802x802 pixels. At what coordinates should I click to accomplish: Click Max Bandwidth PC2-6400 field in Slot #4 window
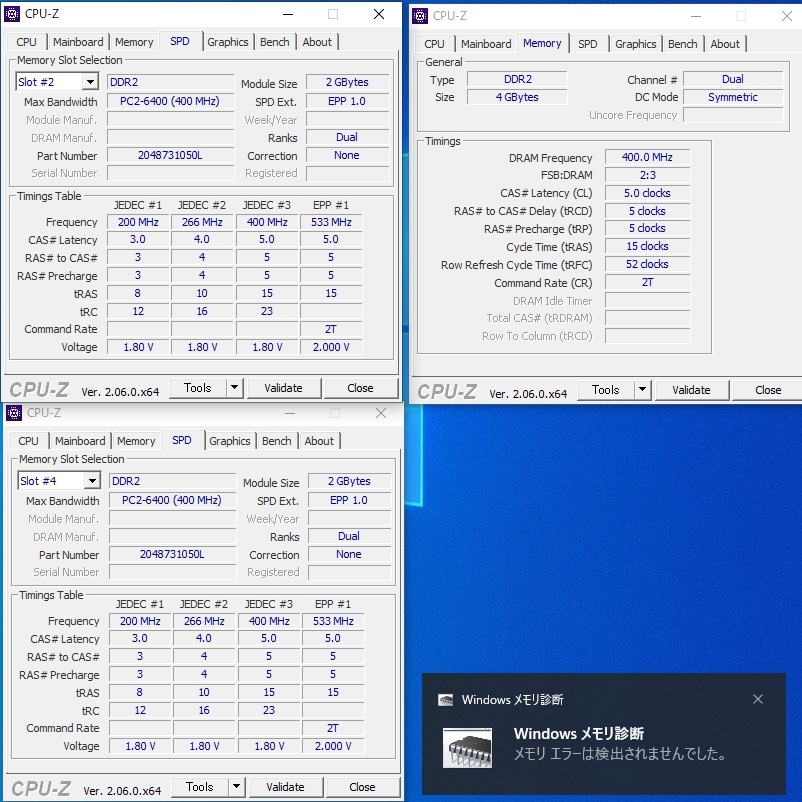(172, 500)
